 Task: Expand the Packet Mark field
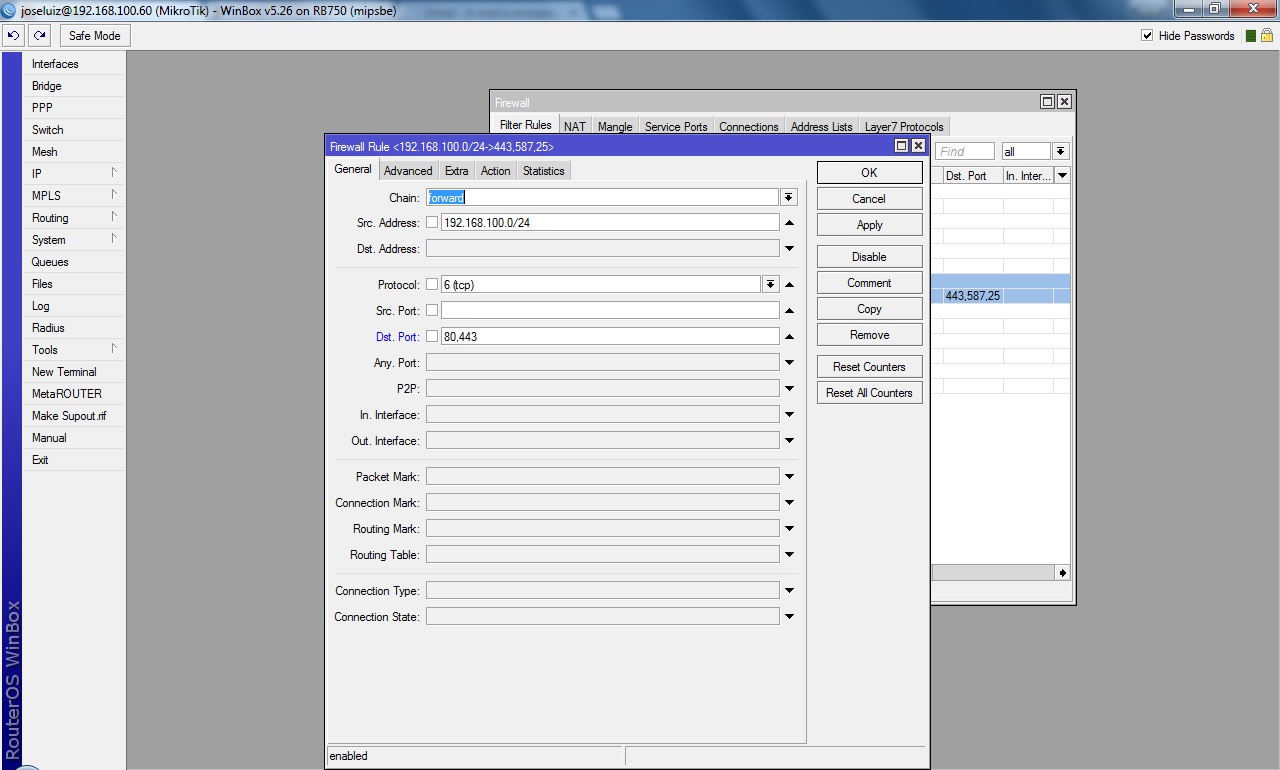(x=789, y=477)
